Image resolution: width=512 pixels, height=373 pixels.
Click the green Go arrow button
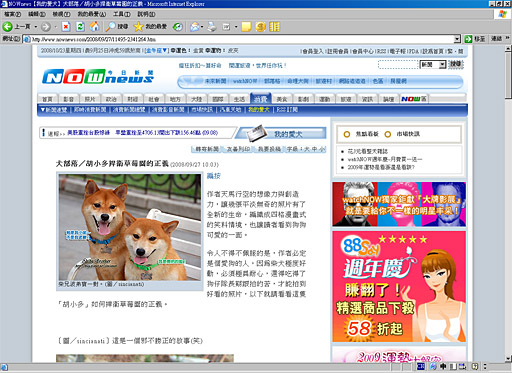(x=468, y=39)
